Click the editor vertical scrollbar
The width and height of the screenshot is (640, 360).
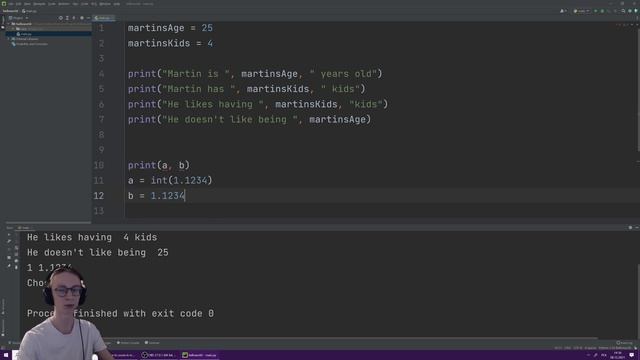[638, 90]
